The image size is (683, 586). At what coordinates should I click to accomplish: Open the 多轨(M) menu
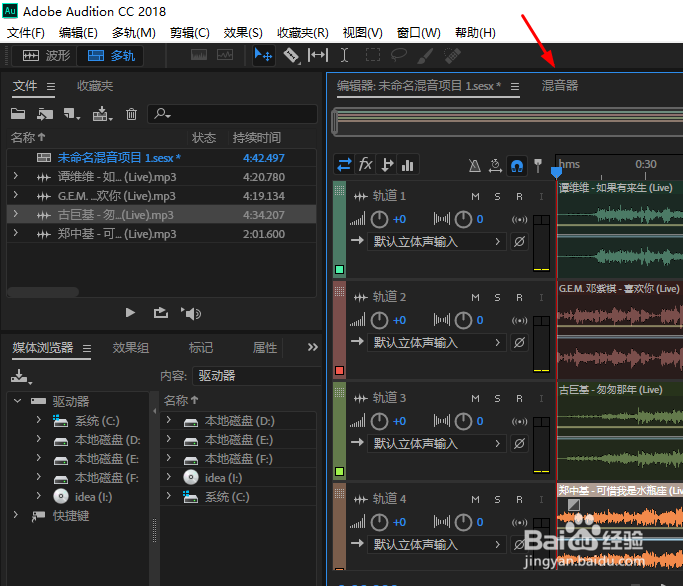pyautogui.click(x=133, y=33)
